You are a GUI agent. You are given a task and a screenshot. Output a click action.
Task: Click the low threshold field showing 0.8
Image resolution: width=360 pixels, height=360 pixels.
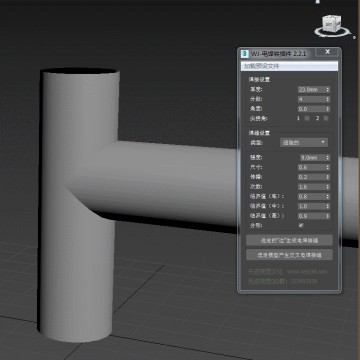(x=312, y=197)
